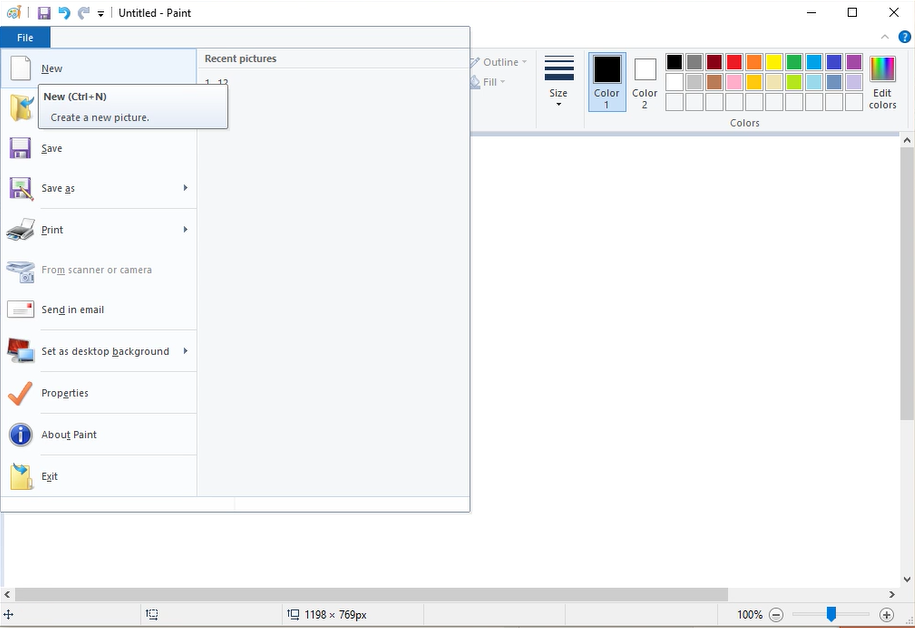
Task: Expand the Save as submenu arrow
Action: (185, 188)
